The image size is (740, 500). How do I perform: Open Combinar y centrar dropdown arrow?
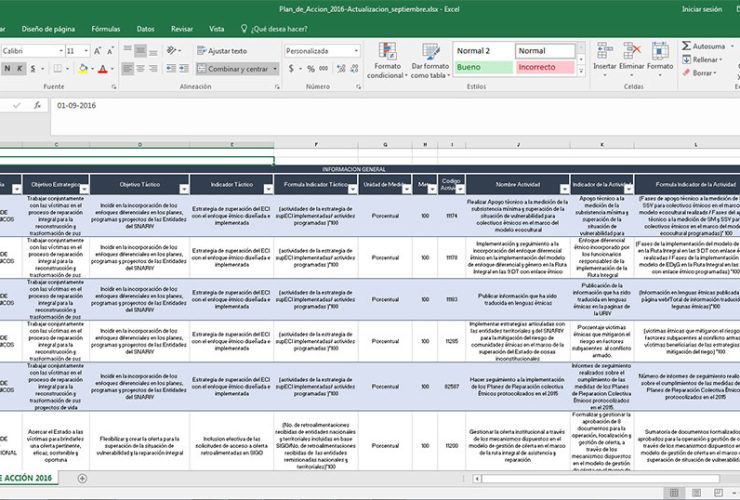click(275, 69)
